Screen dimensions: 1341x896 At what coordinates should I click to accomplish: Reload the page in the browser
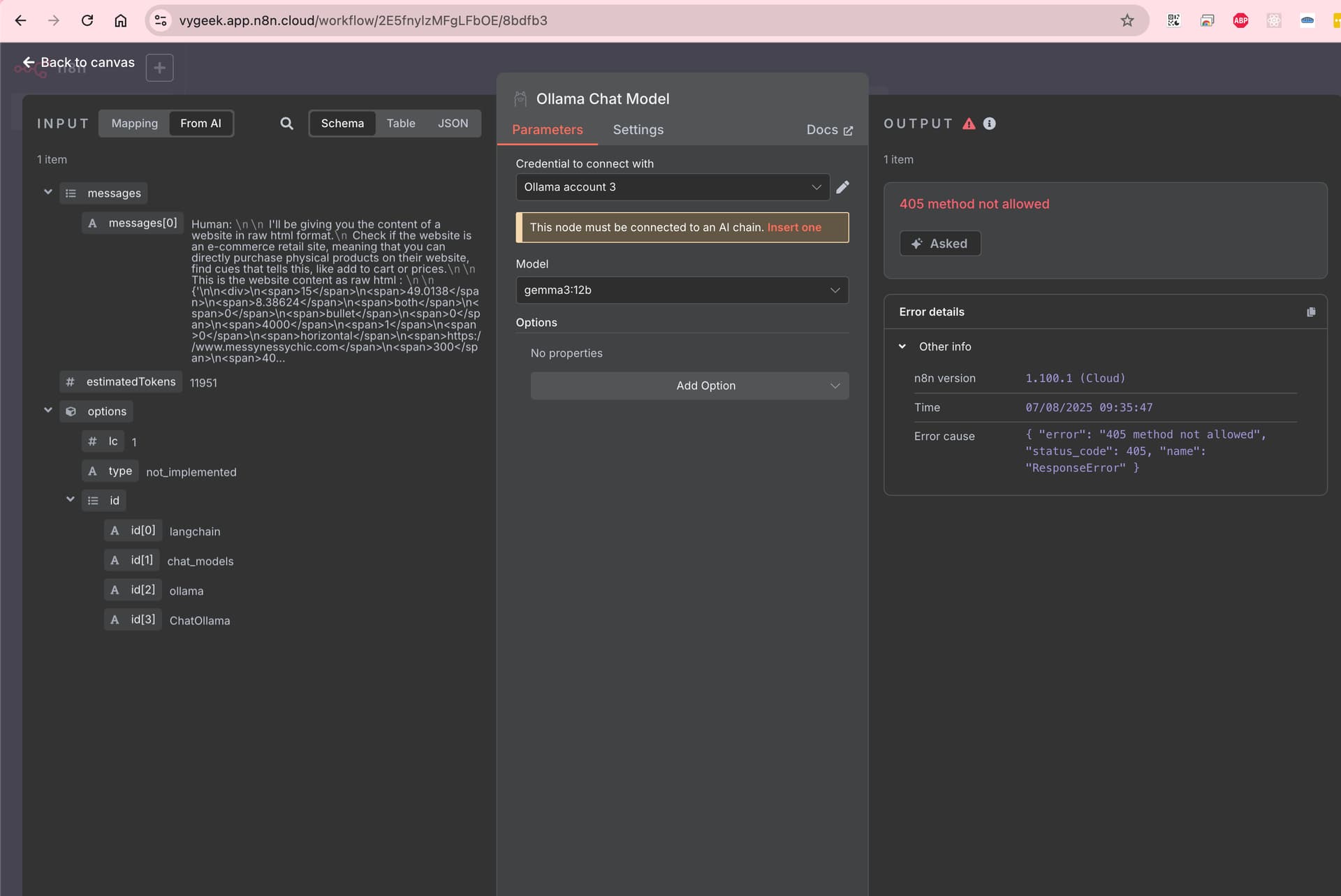(87, 20)
